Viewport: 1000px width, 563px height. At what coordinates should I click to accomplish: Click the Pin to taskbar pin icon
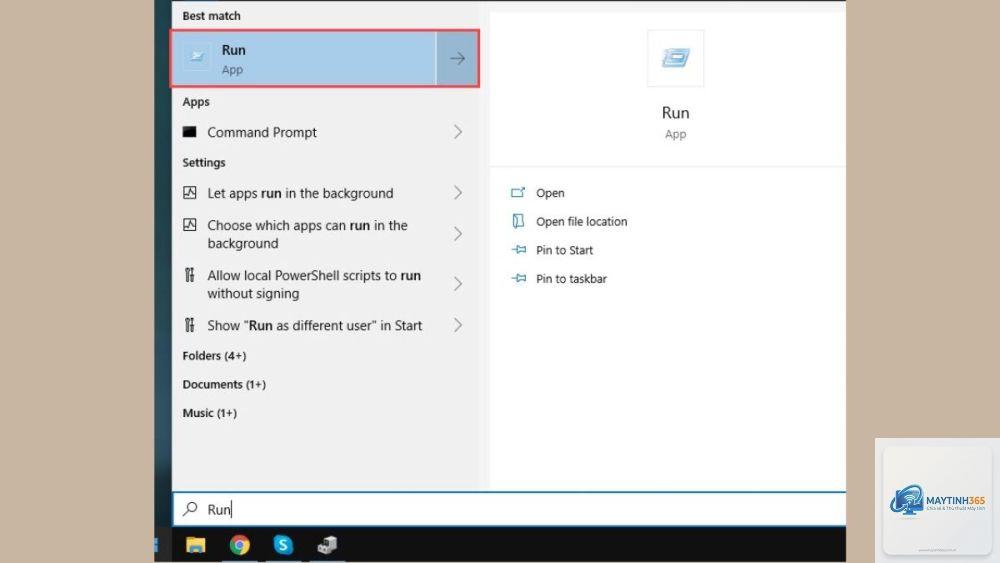[x=518, y=278]
